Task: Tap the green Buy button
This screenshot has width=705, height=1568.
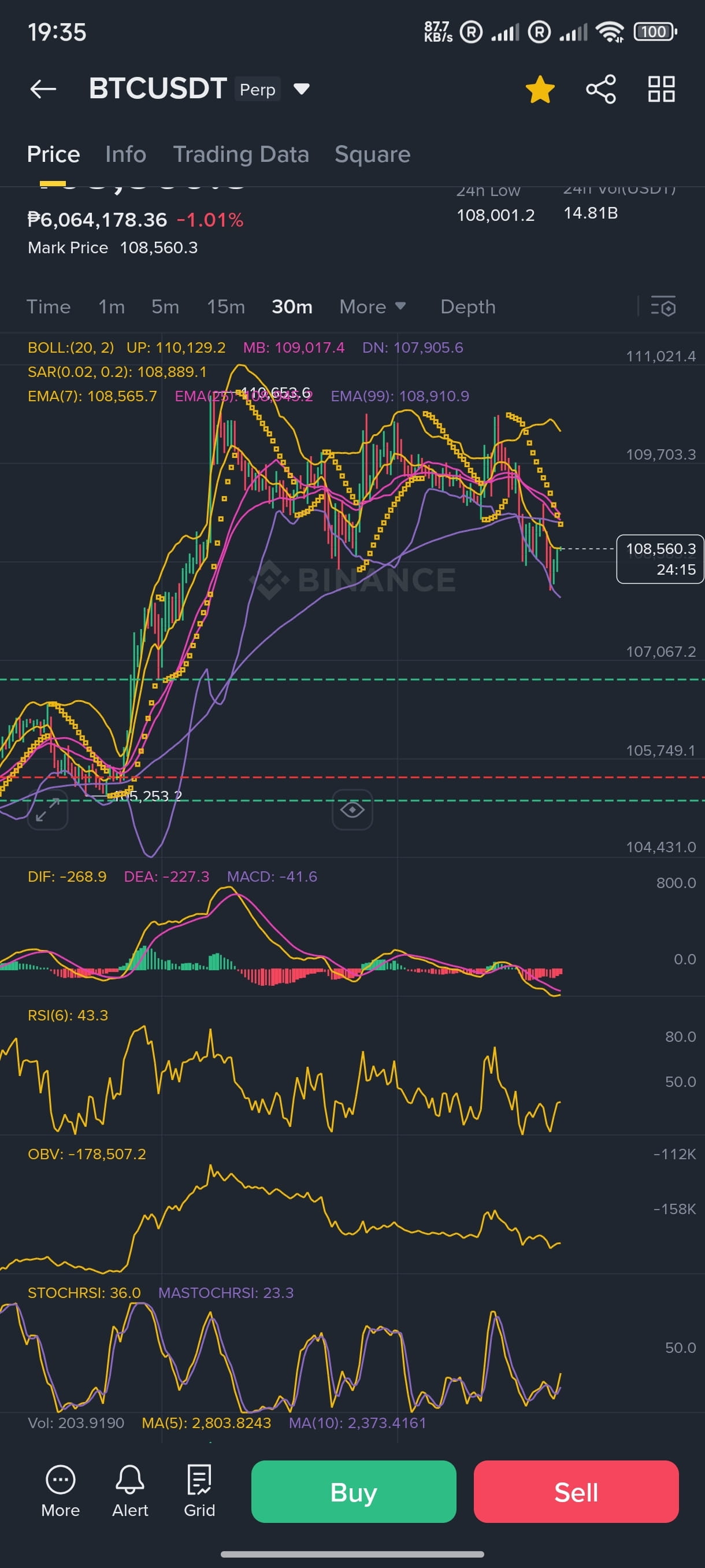Action: click(354, 1491)
